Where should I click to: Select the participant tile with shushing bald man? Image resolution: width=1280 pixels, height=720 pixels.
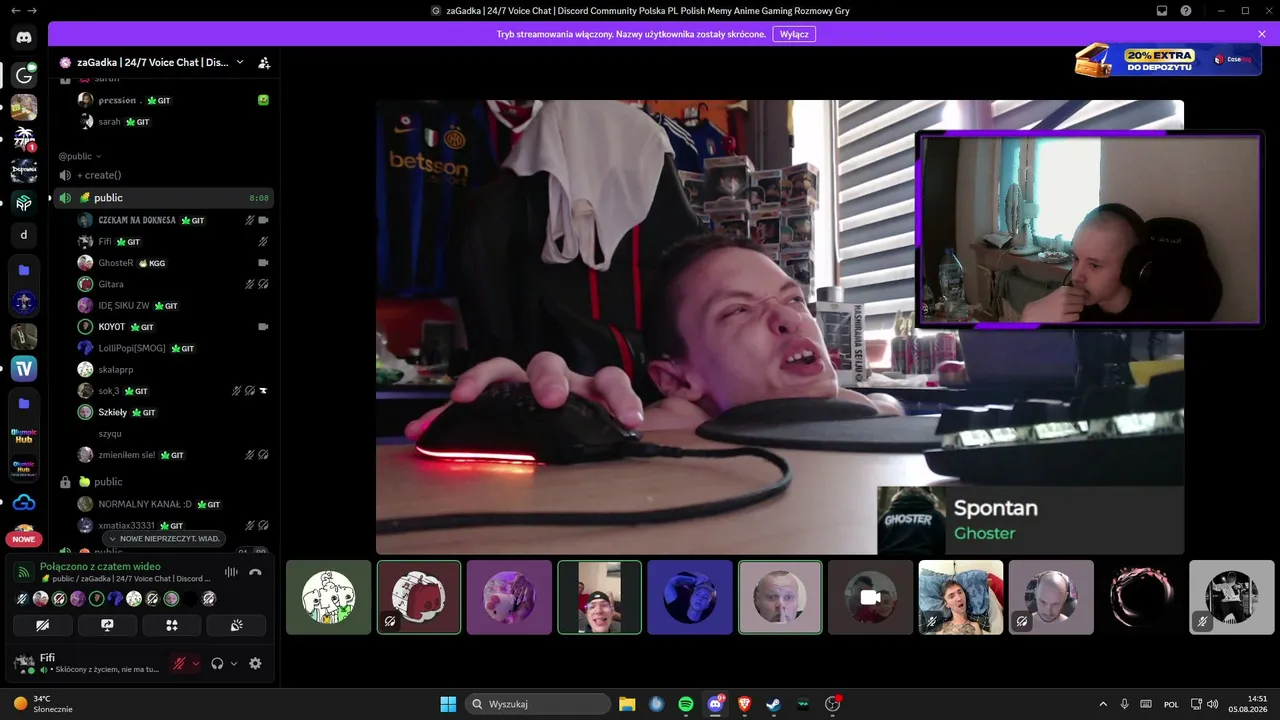pyautogui.click(x=780, y=597)
